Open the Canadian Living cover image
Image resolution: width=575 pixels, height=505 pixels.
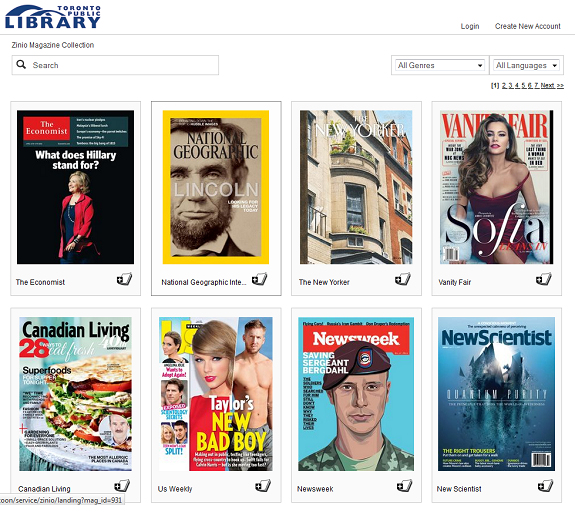pos(75,394)
